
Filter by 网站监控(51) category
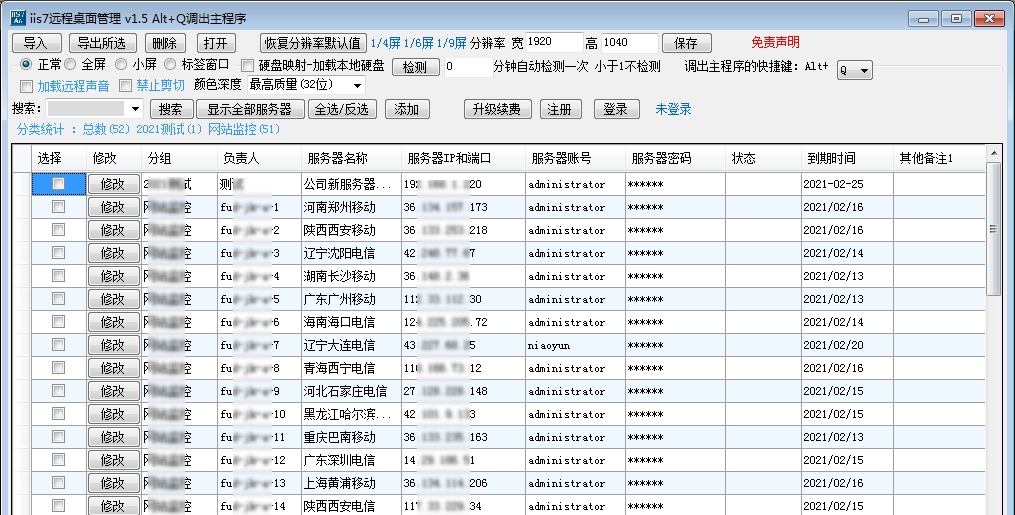(x=244, y=129)
